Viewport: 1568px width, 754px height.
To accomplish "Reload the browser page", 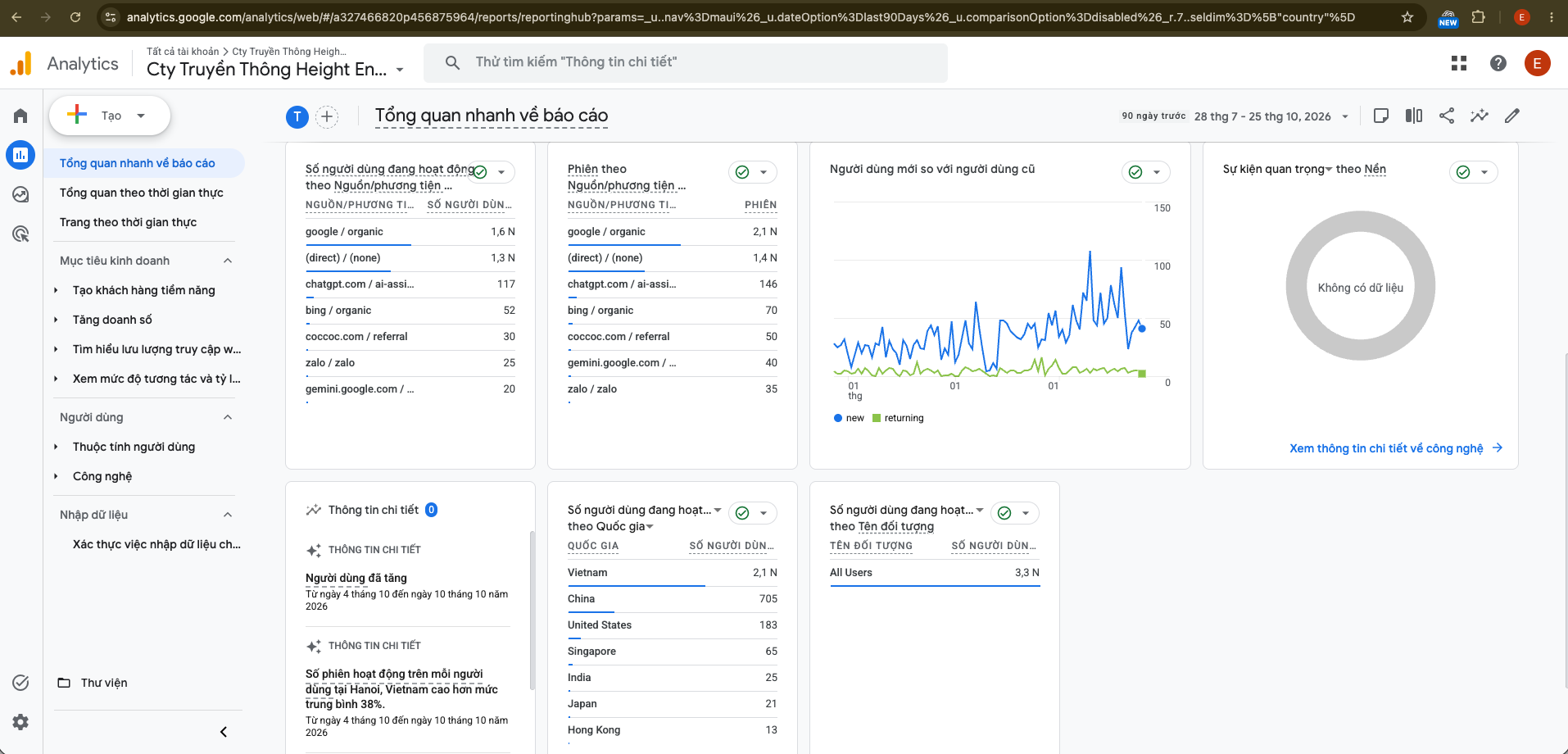I will [x=75, y=17].
